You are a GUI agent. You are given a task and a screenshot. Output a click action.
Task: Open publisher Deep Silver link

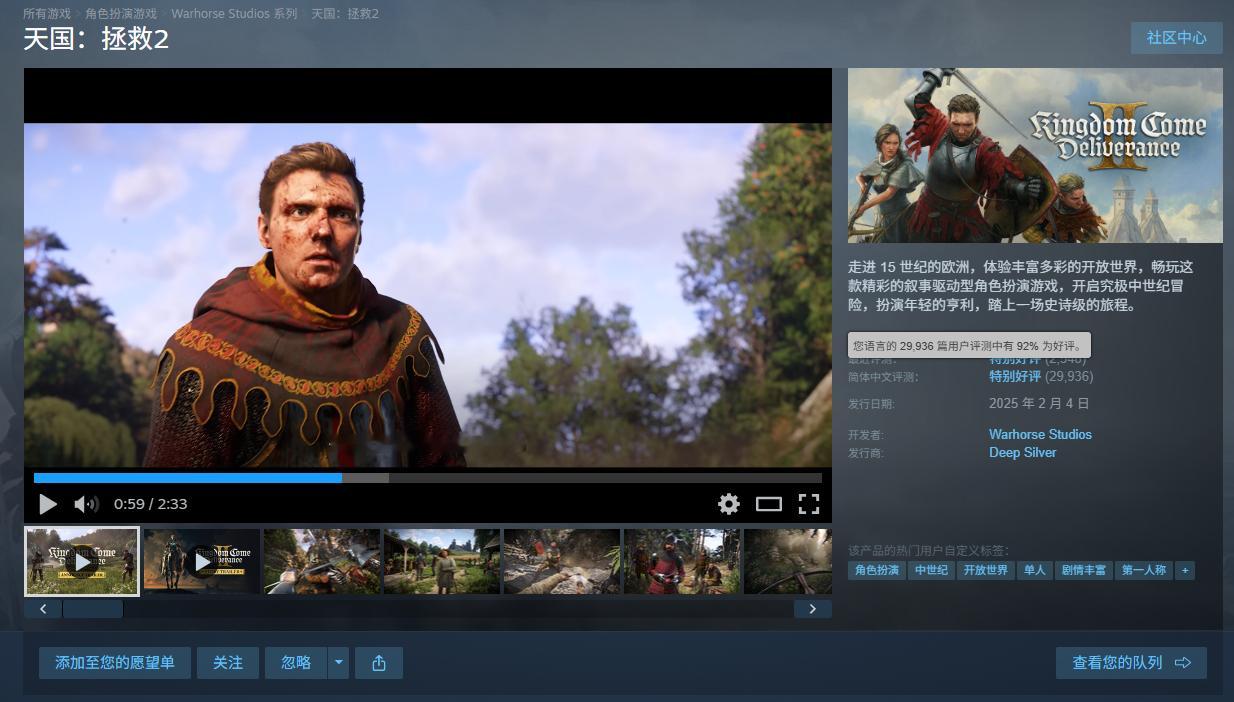click(x=1022, y=452)
